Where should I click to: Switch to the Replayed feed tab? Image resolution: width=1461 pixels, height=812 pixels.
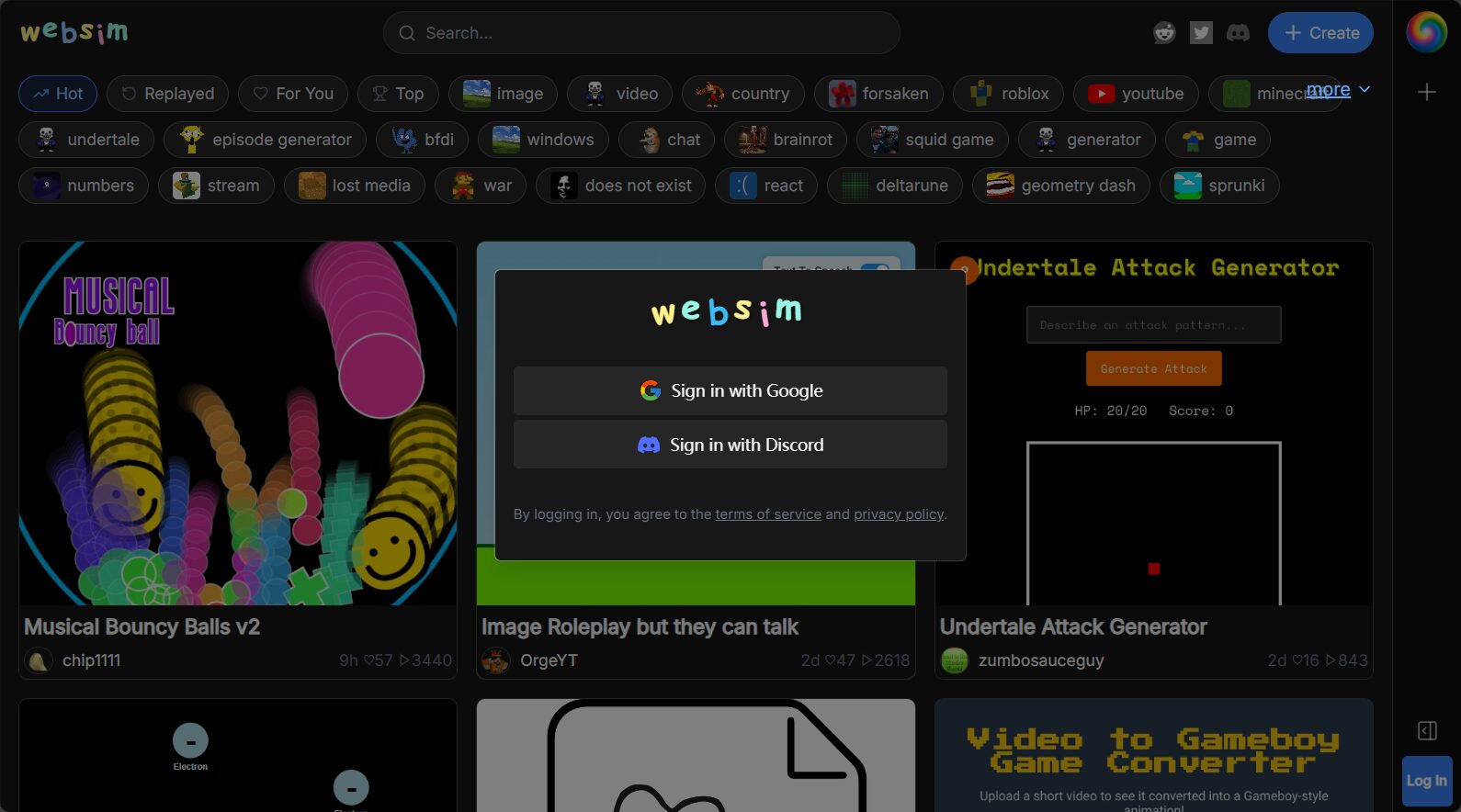167,94
